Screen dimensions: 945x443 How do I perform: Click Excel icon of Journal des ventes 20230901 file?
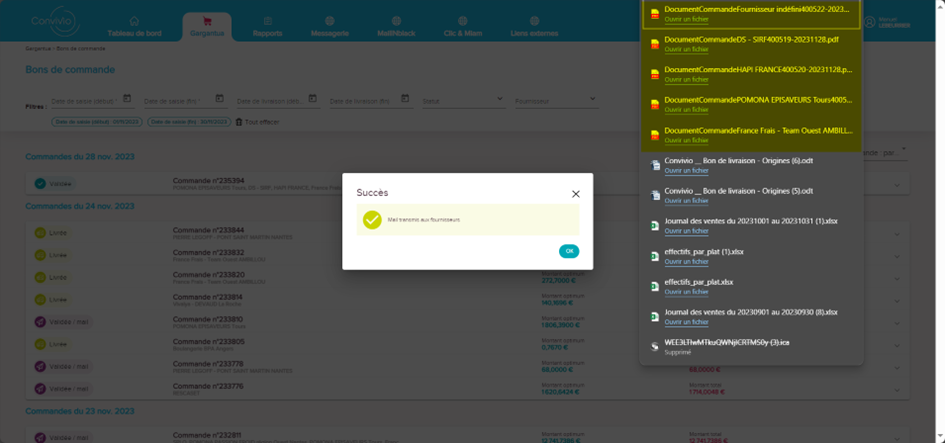654,316
